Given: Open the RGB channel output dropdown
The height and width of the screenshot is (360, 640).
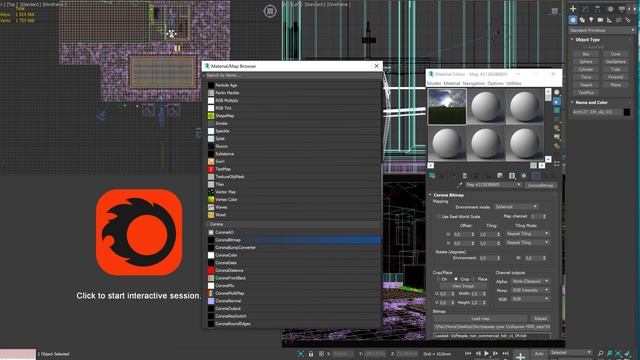Looking at the screenshot, I should point(531,299).
